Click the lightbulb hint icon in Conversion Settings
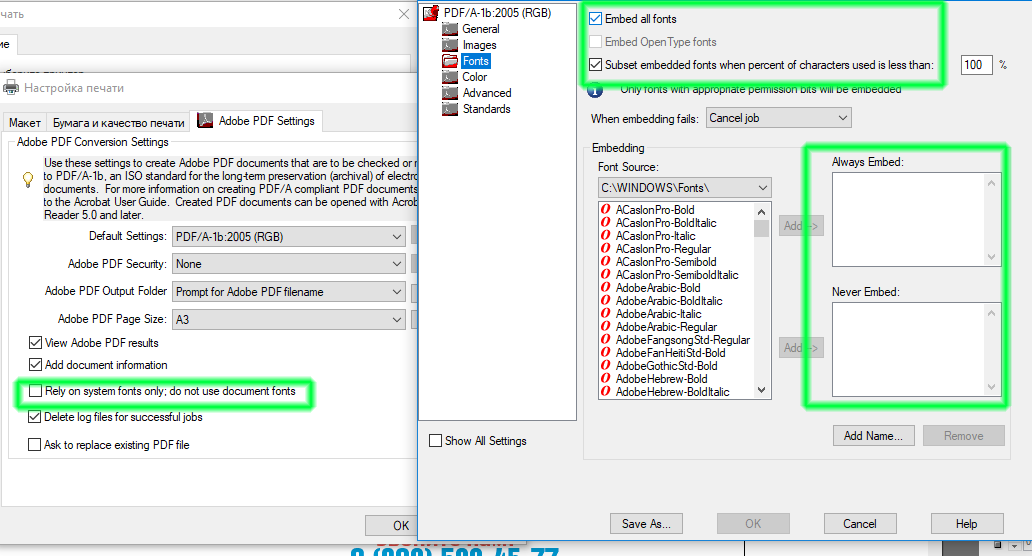This screenshot has height=556, width=1032. click(x=28, y=180)
